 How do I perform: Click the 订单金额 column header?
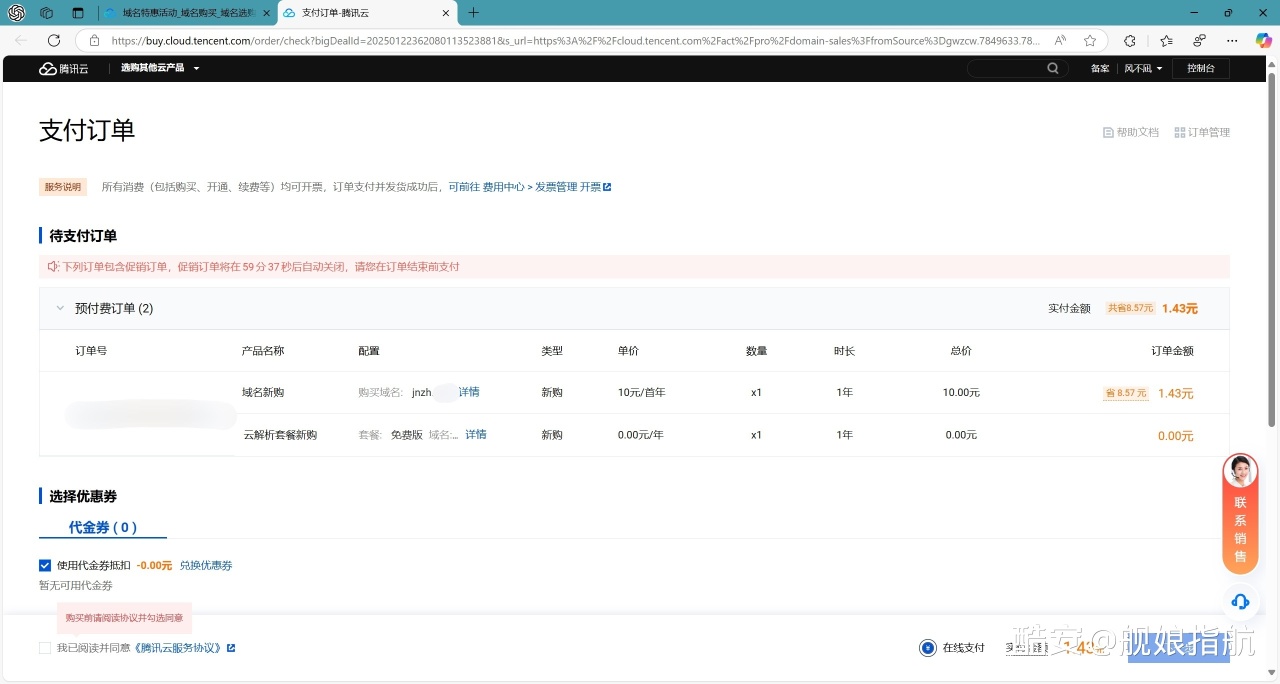click(1173, 351)
